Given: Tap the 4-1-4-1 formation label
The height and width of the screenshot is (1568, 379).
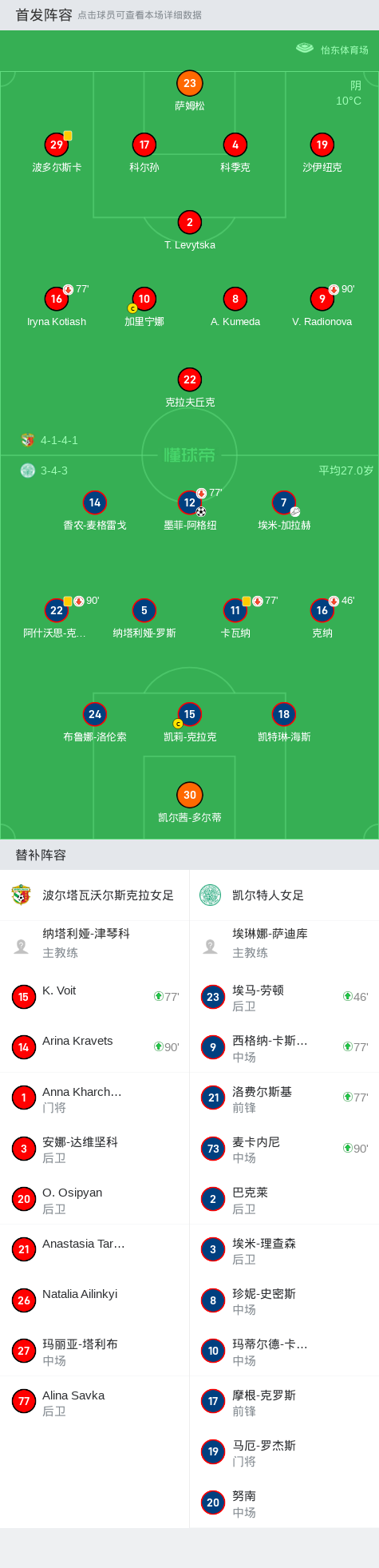Looking at the screenshot, I should coord(59,440).
